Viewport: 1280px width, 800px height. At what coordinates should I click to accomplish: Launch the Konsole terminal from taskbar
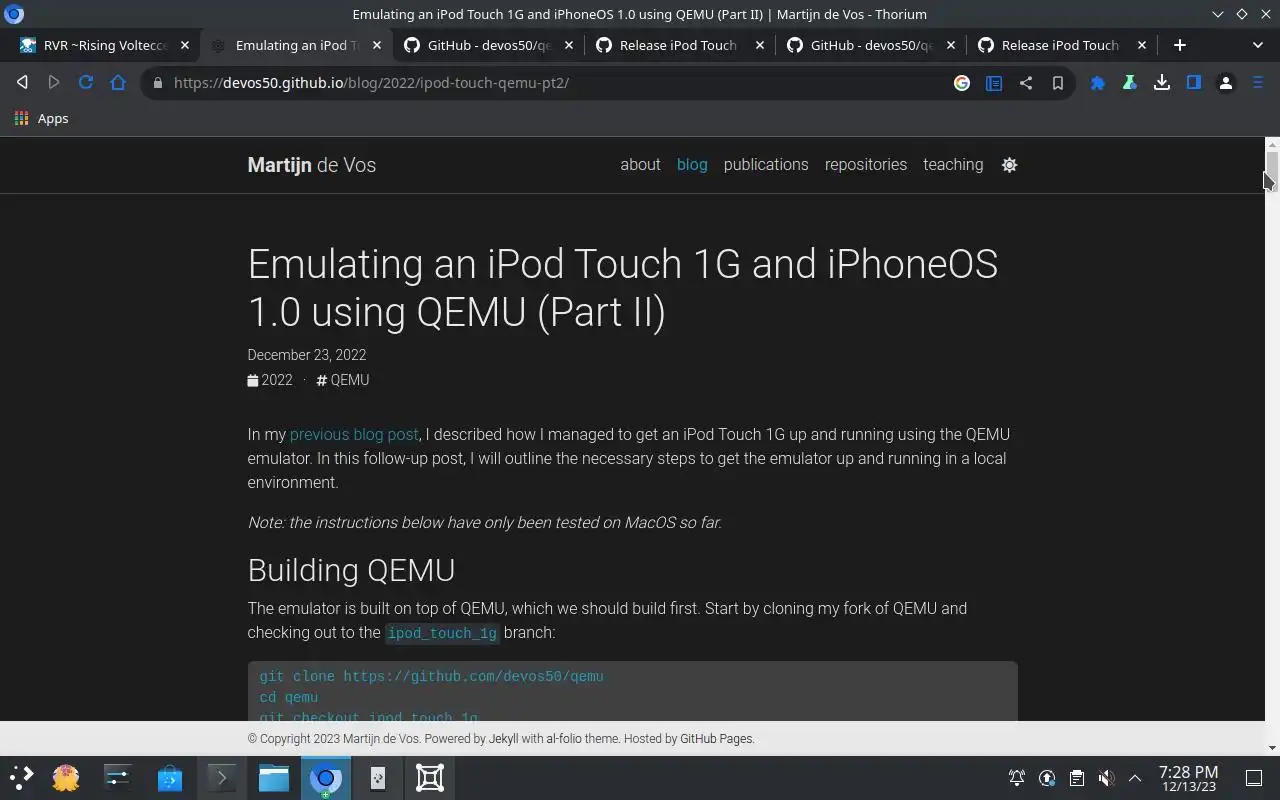222,778
